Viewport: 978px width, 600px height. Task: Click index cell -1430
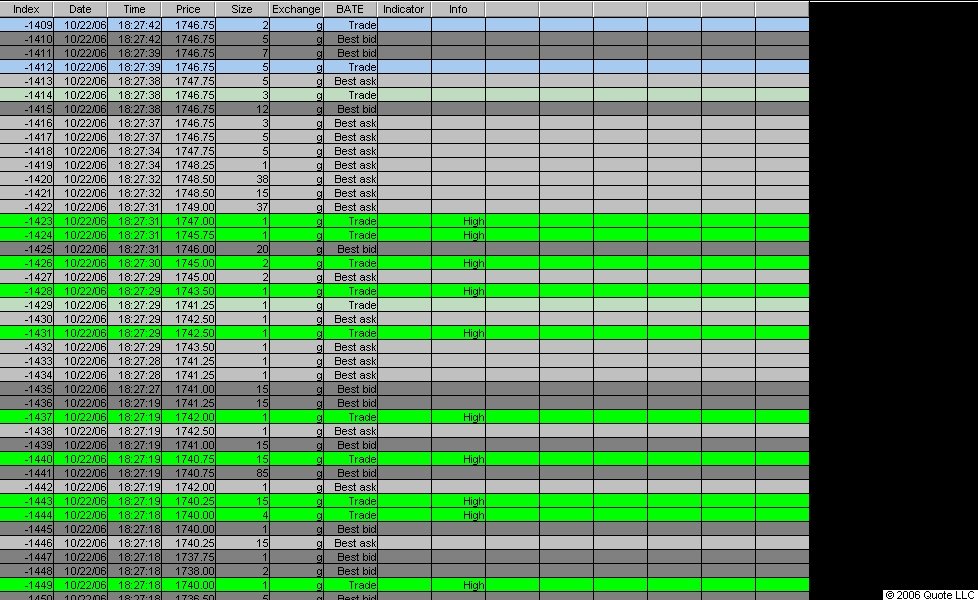[27, 319]
